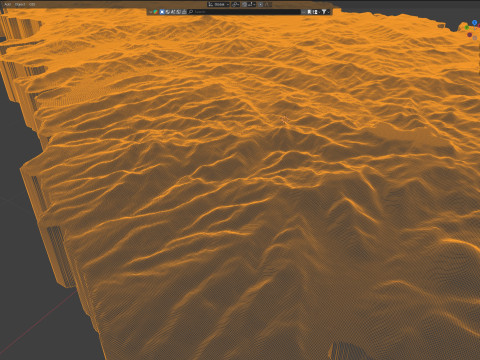Click the red X axis gizmo ball

tap(479, 26)
